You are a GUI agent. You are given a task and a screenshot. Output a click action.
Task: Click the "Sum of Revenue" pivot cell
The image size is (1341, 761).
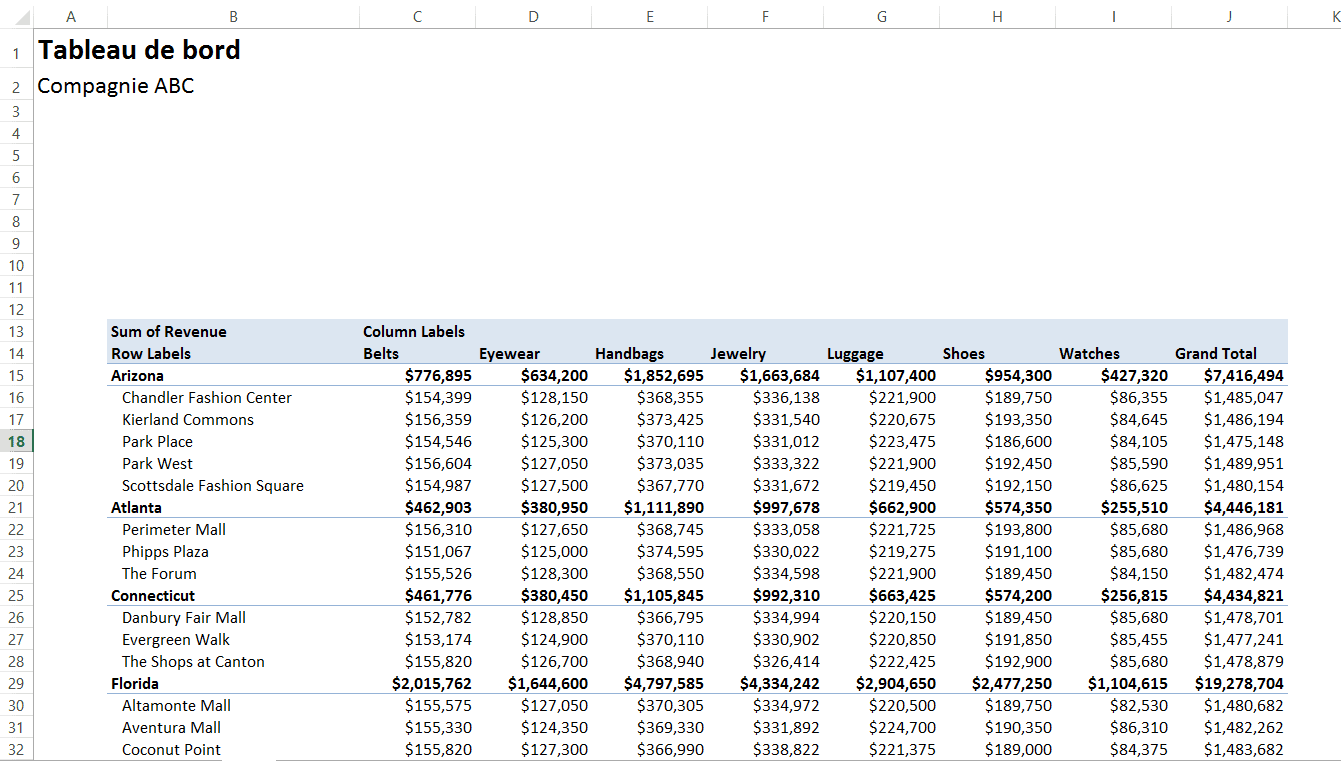169,331
